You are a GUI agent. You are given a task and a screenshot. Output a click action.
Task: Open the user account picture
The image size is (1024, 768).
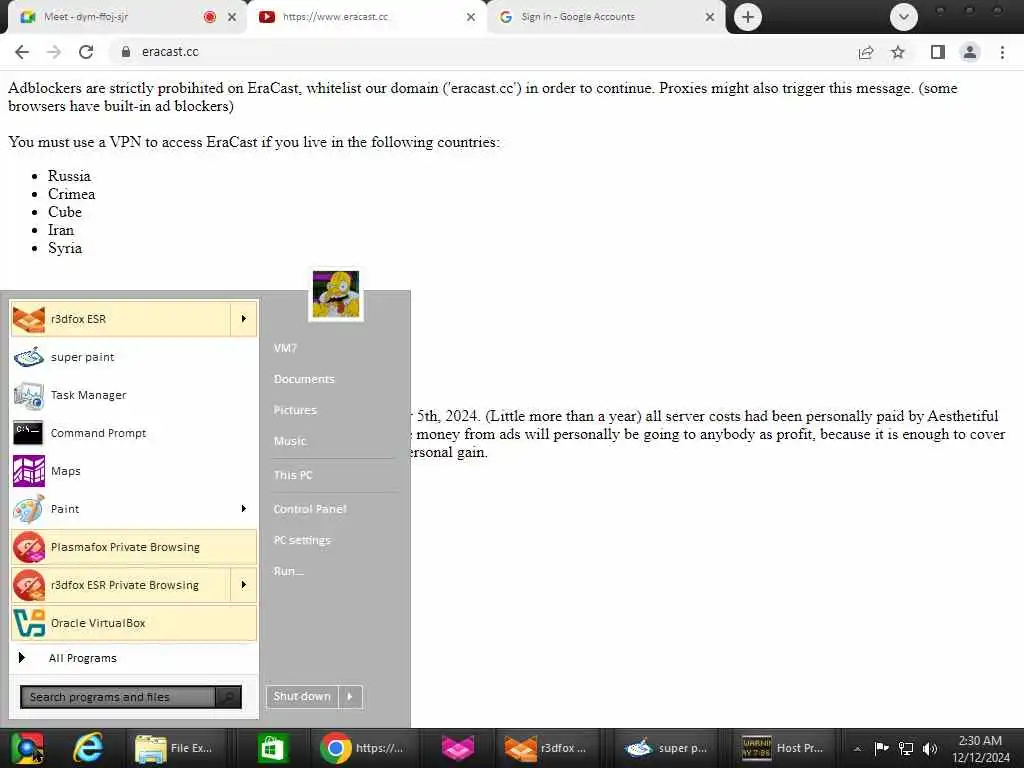point(336,295)
